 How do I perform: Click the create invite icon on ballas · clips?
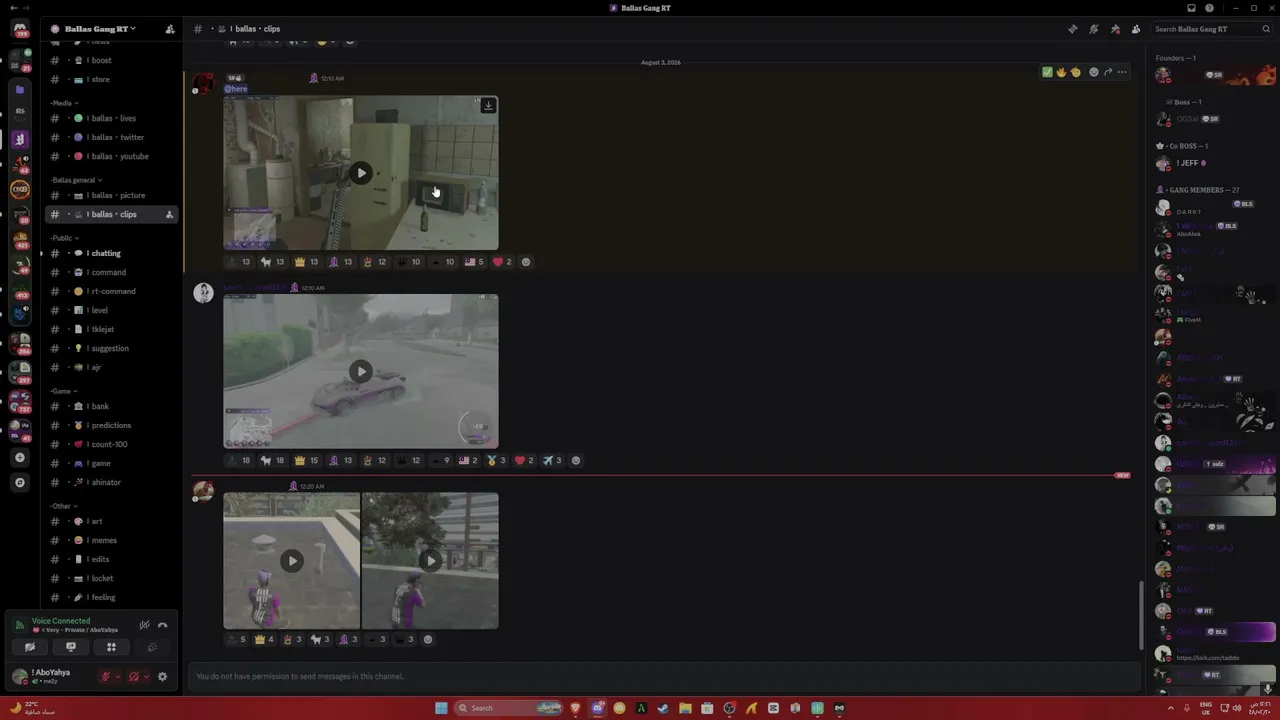(x=169, y=215)
